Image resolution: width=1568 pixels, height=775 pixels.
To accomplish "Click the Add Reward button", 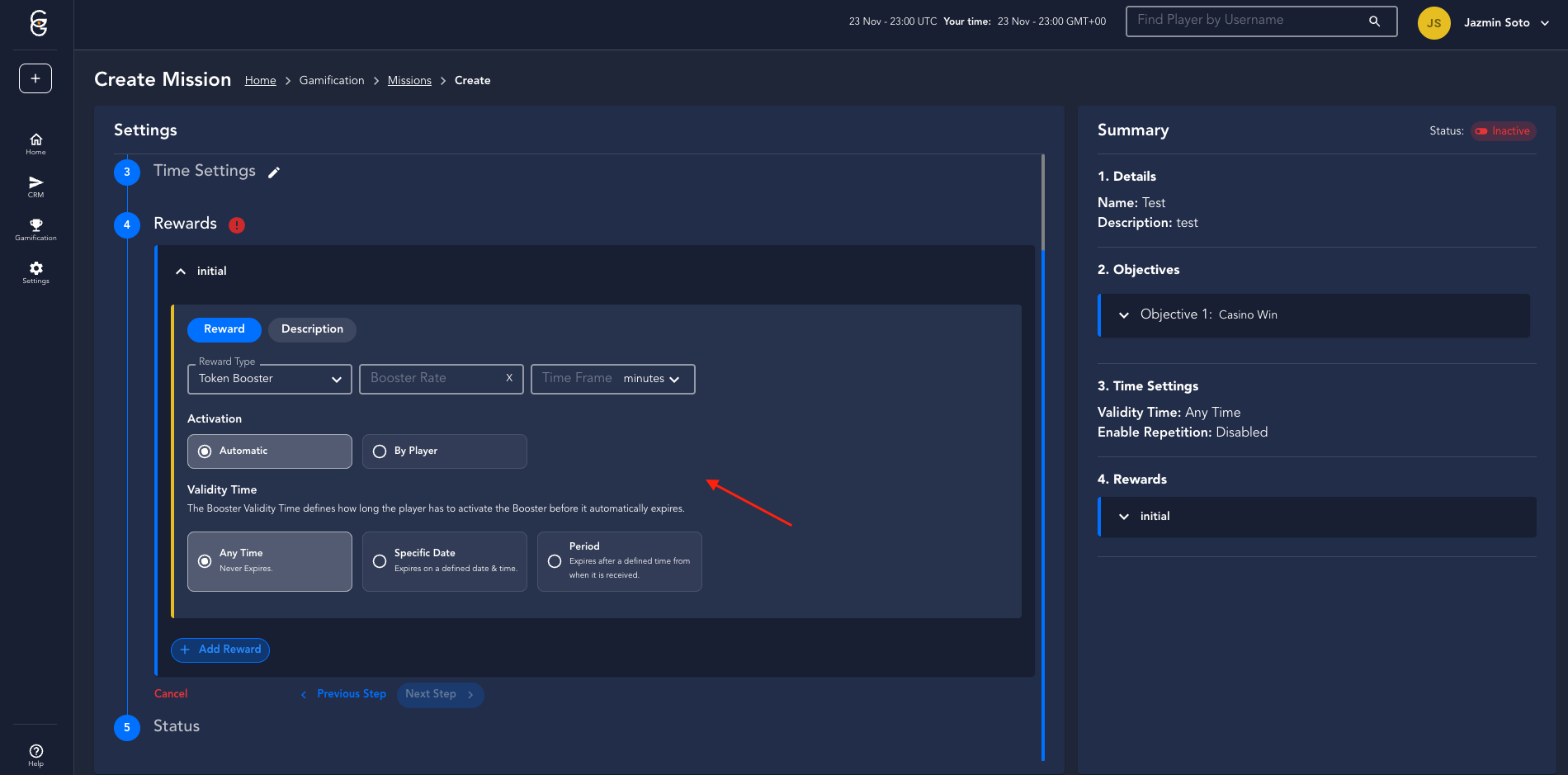I will (x=220, y=650).
